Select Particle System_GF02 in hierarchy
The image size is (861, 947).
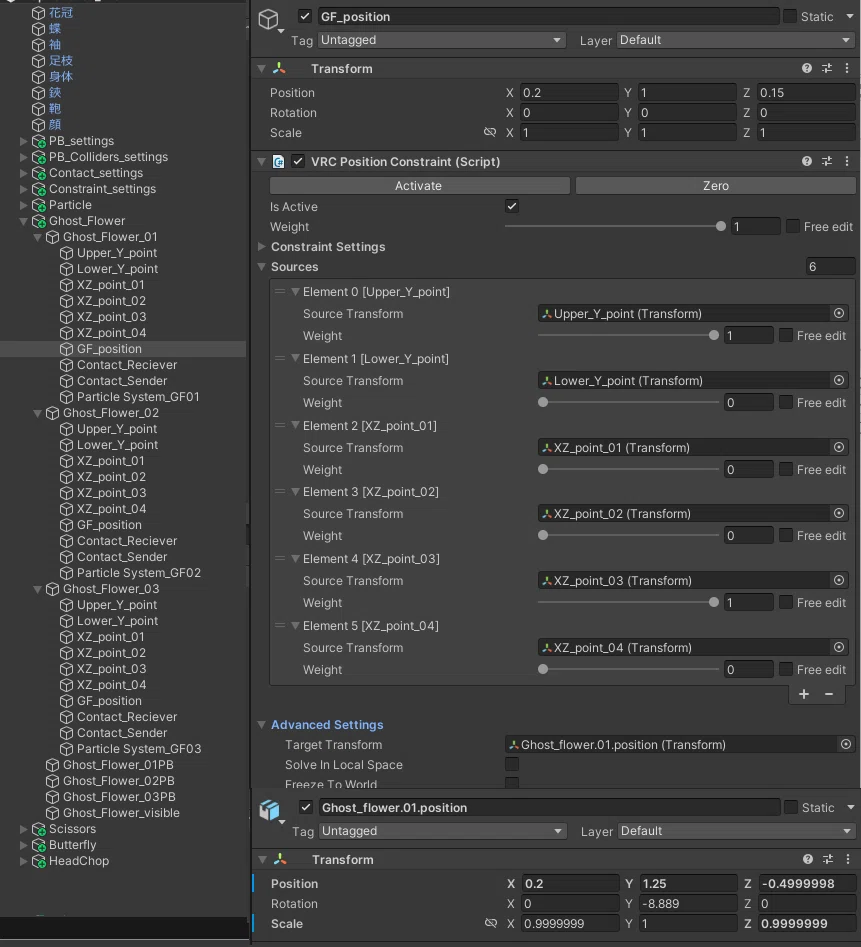139,573
